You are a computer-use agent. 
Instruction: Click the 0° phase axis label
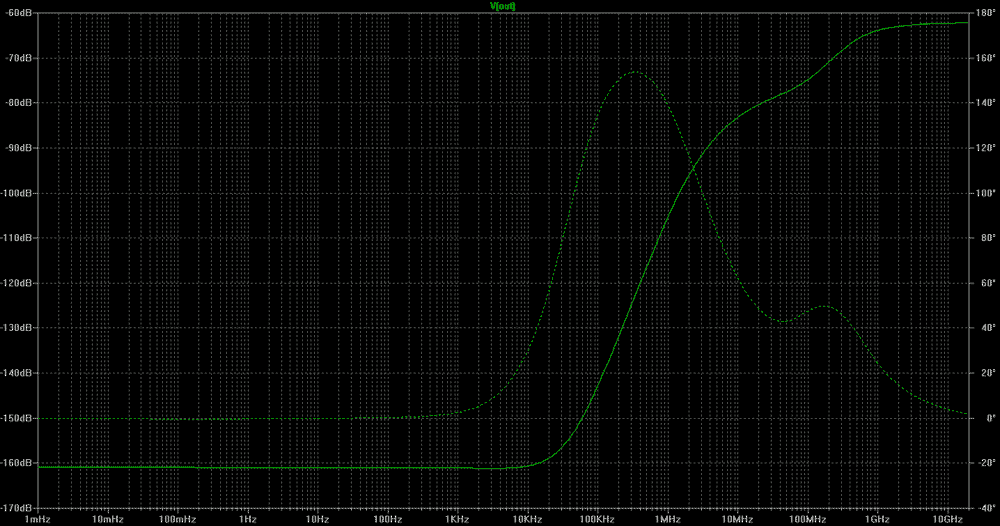tap(990, 418)
